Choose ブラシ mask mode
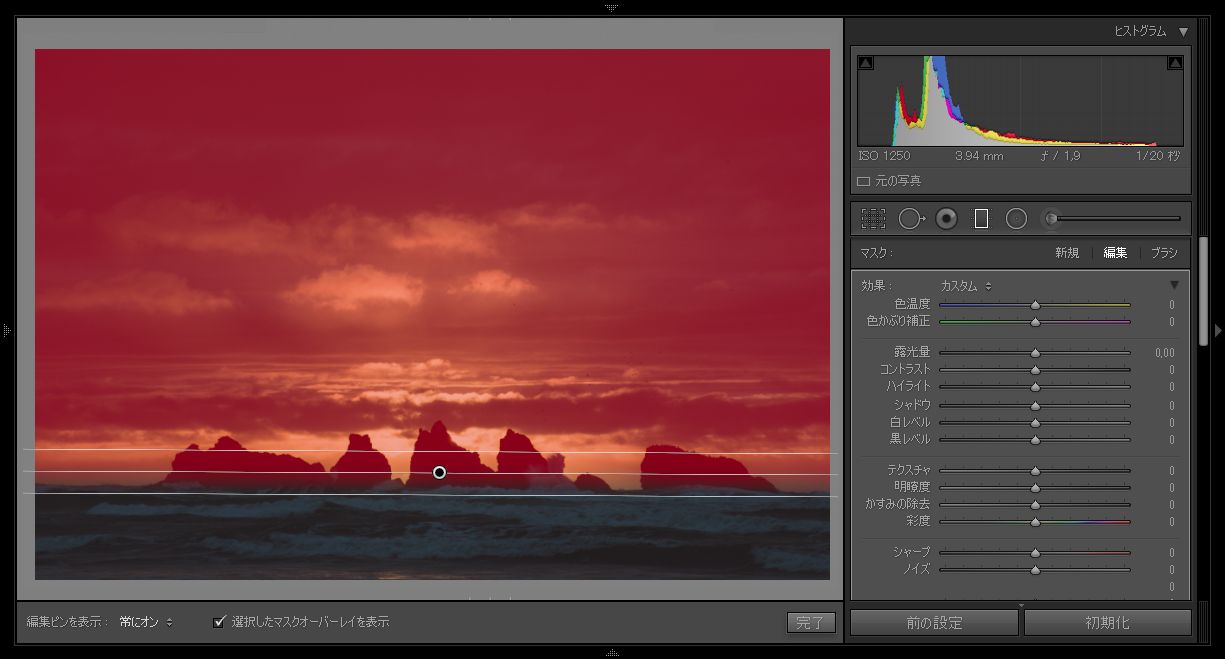This screenshot has width=1225, height=659. 1164,253
